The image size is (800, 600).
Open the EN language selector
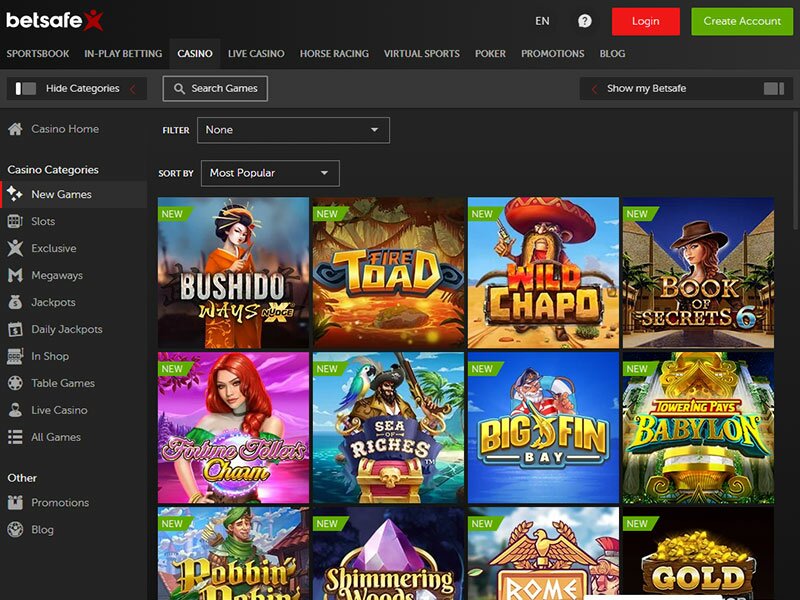pos(542,20)
